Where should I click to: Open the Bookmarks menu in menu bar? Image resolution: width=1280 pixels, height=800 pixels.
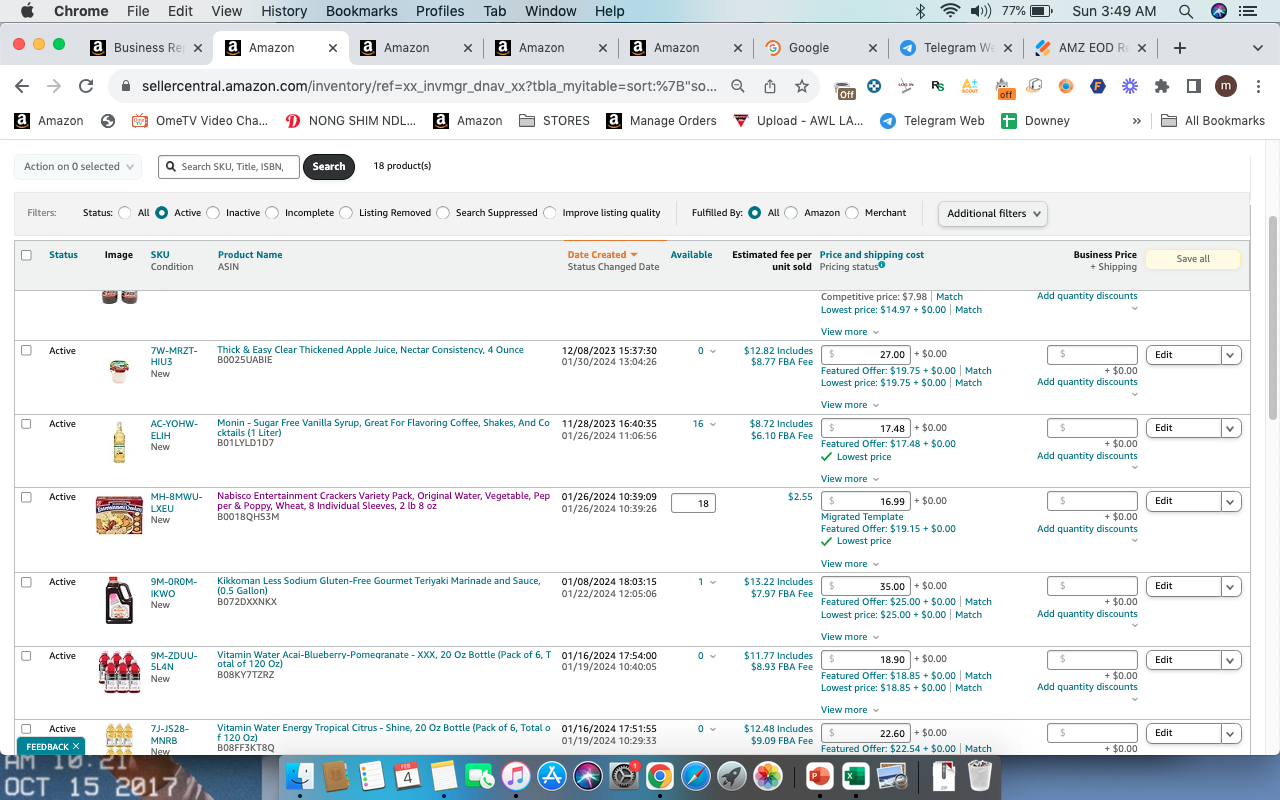click(361, 11)
